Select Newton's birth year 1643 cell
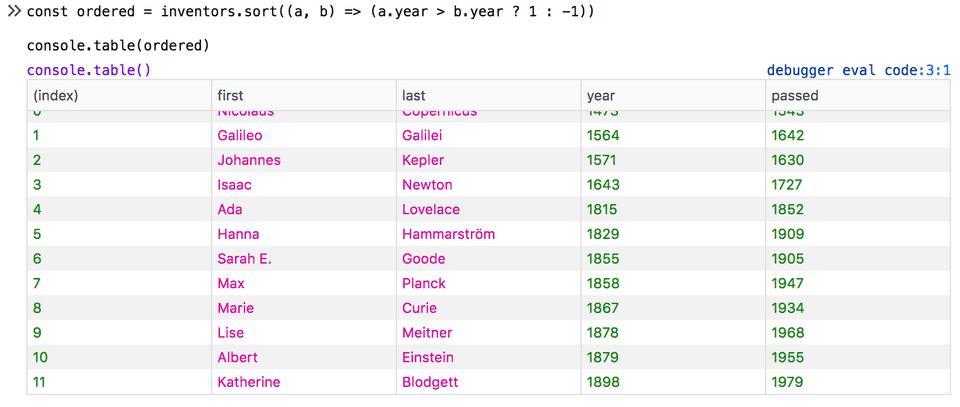 [603, 185]
